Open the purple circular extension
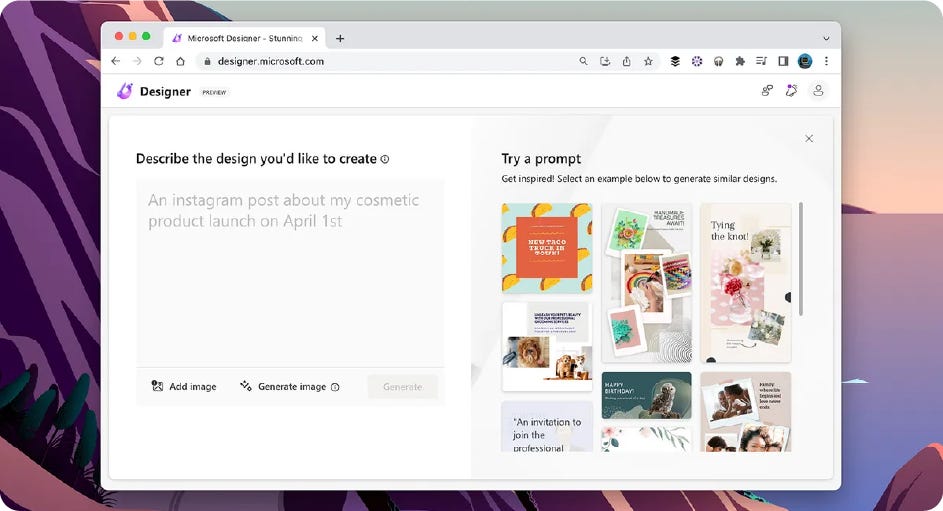This screenshot has width=943, height=511. point(696,61)
